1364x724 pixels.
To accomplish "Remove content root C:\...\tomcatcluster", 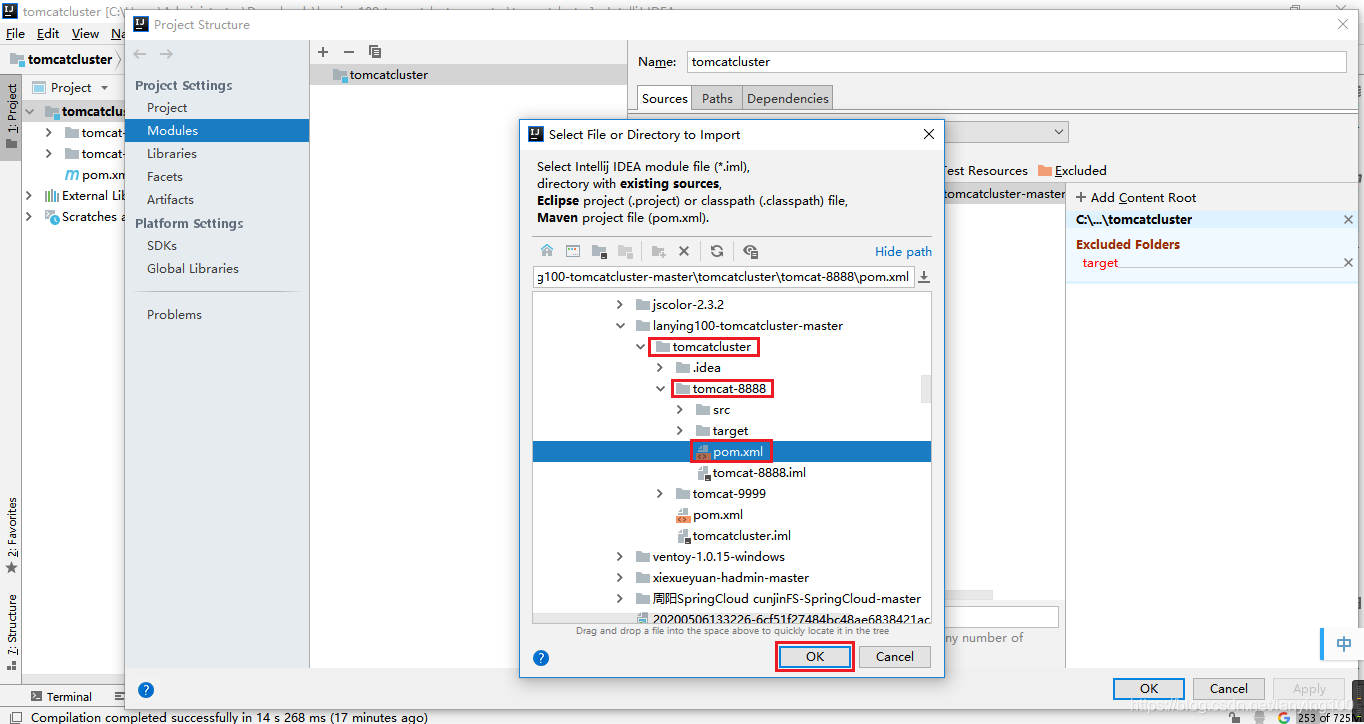I will pos(1348,220).
